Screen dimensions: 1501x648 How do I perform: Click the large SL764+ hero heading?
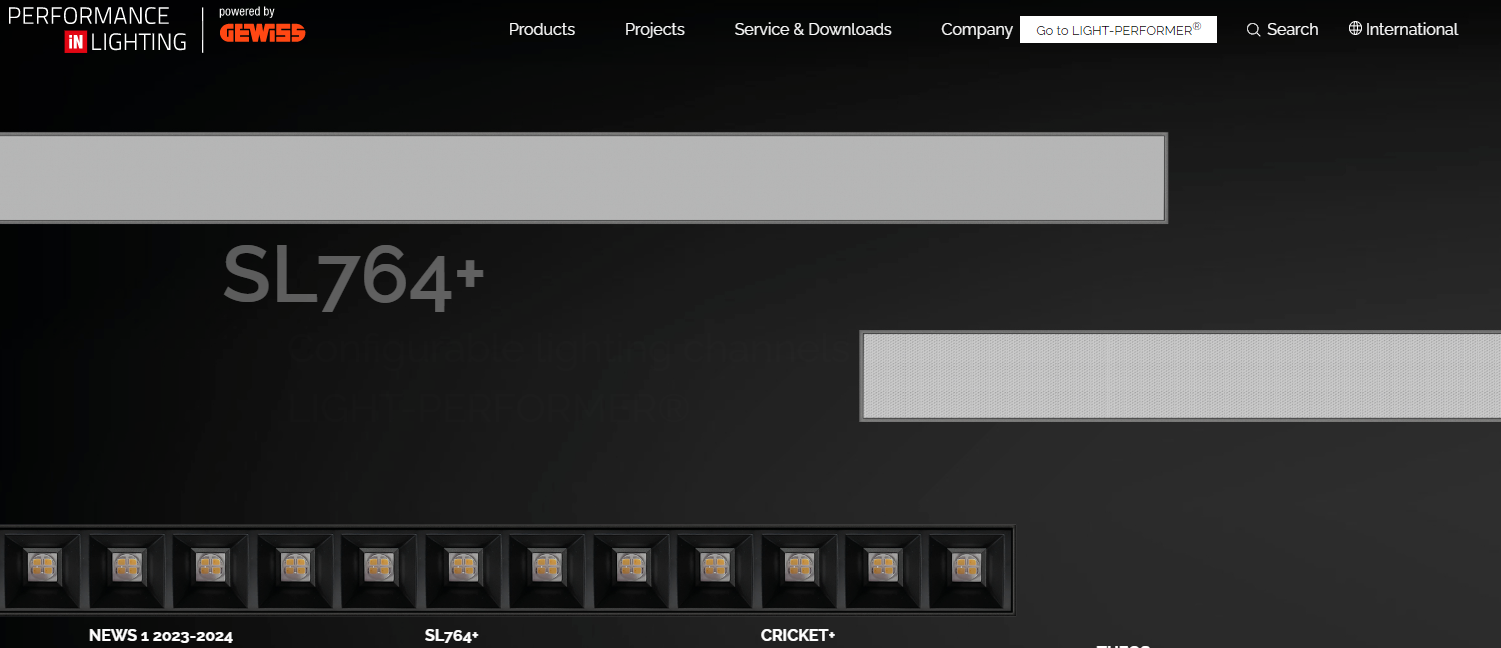click(x=353, y=273)
